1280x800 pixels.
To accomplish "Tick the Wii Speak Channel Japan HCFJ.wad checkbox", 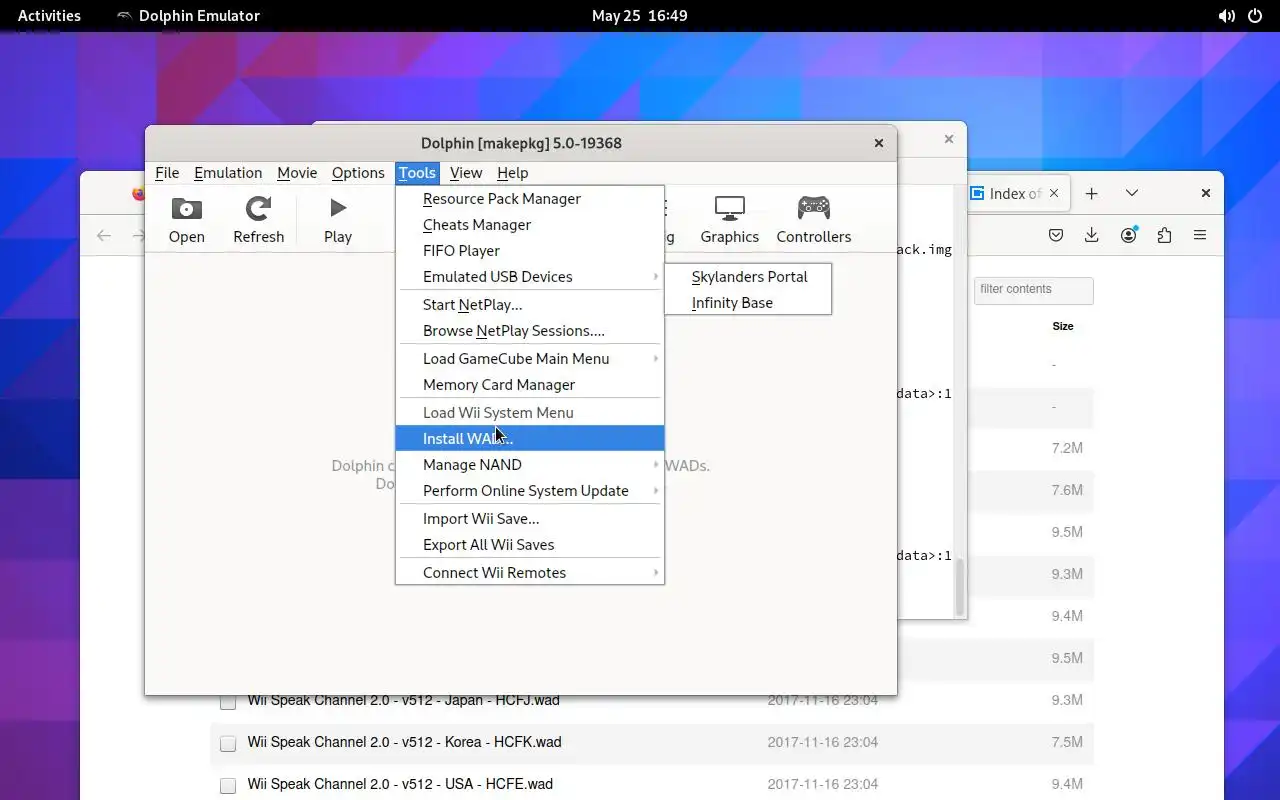I will point(228,702).
